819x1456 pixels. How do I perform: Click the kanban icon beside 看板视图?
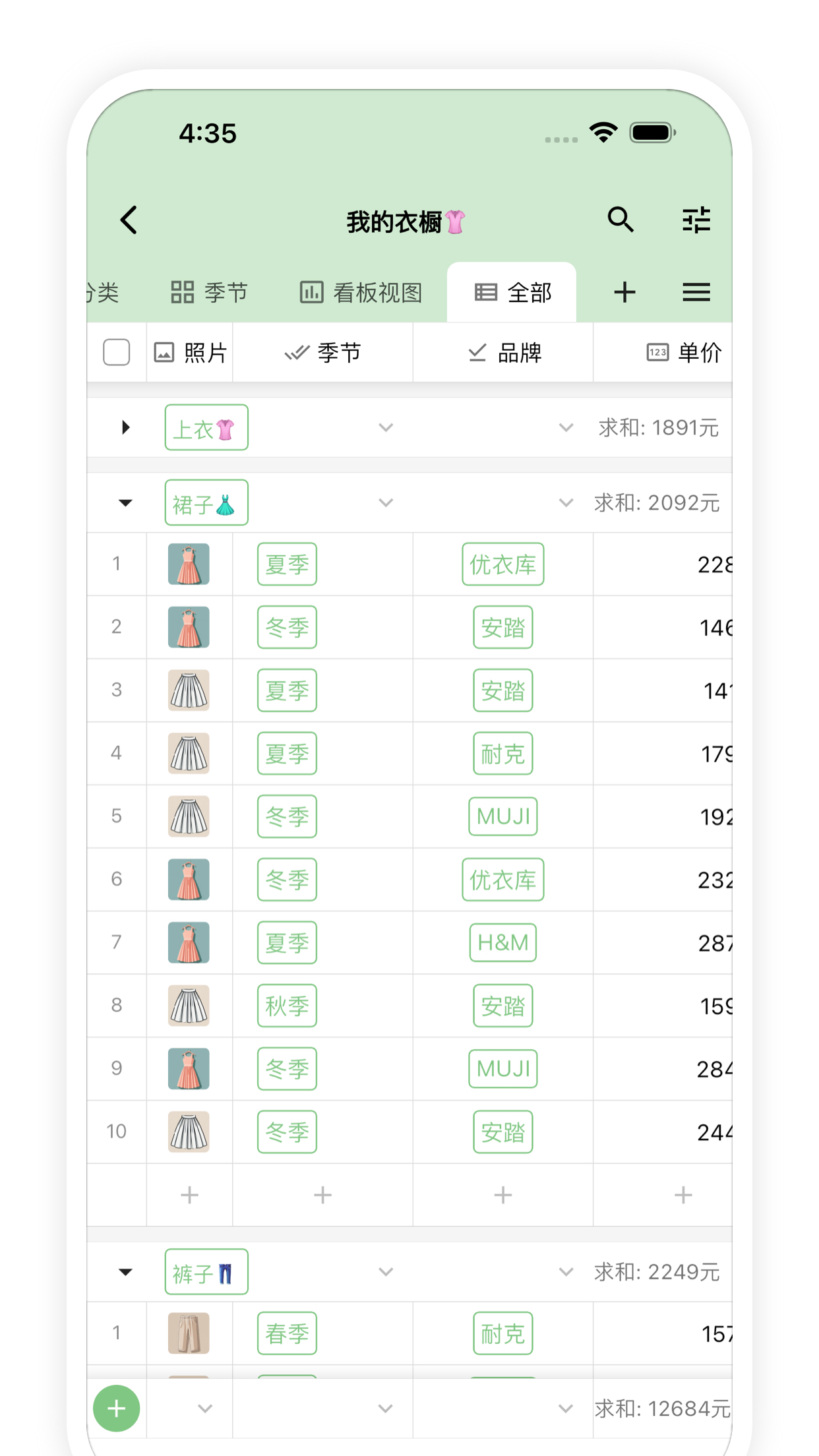(x=311, y=291)
